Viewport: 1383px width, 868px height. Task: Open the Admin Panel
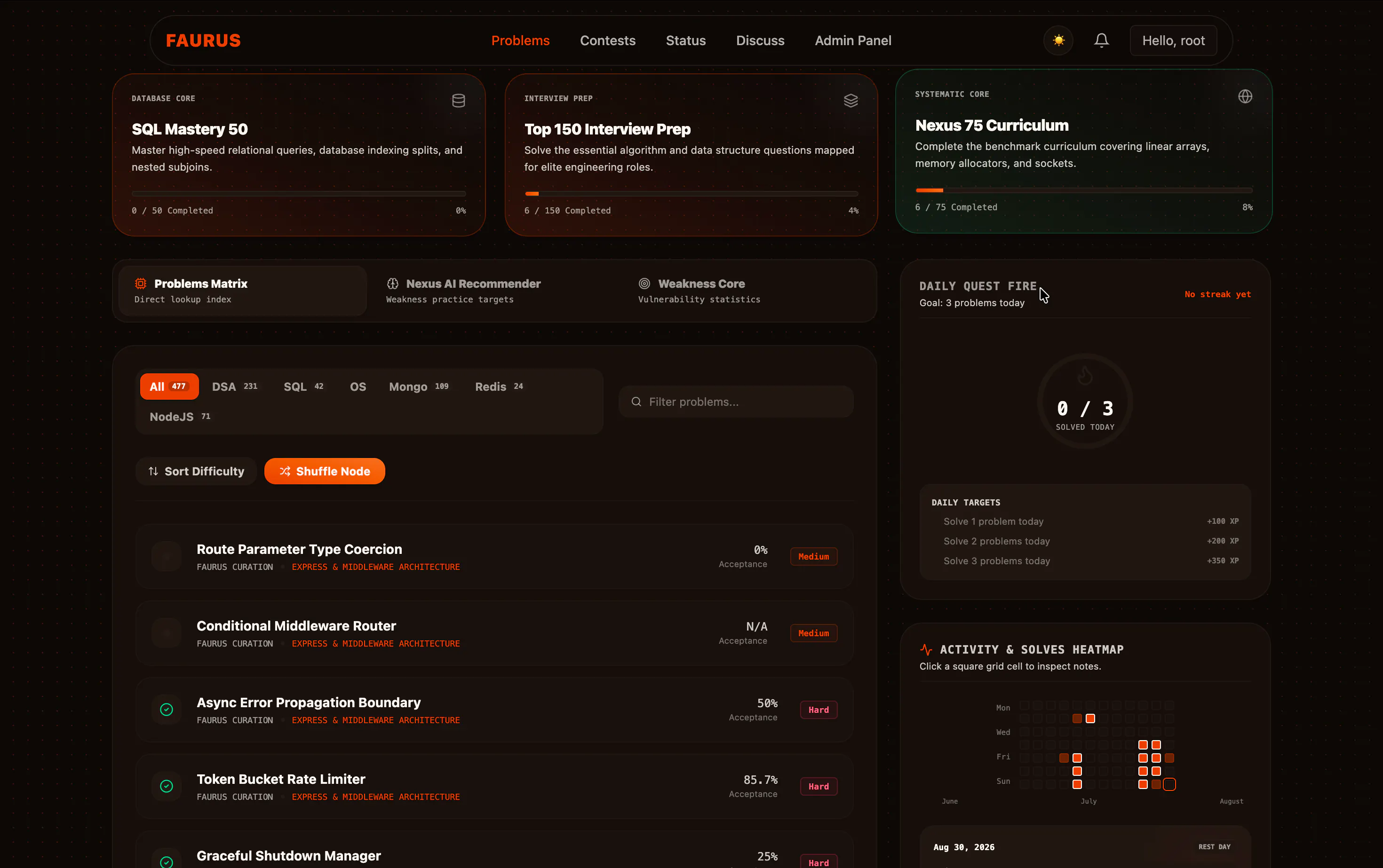pyautogui.click(x=853, y=41)
